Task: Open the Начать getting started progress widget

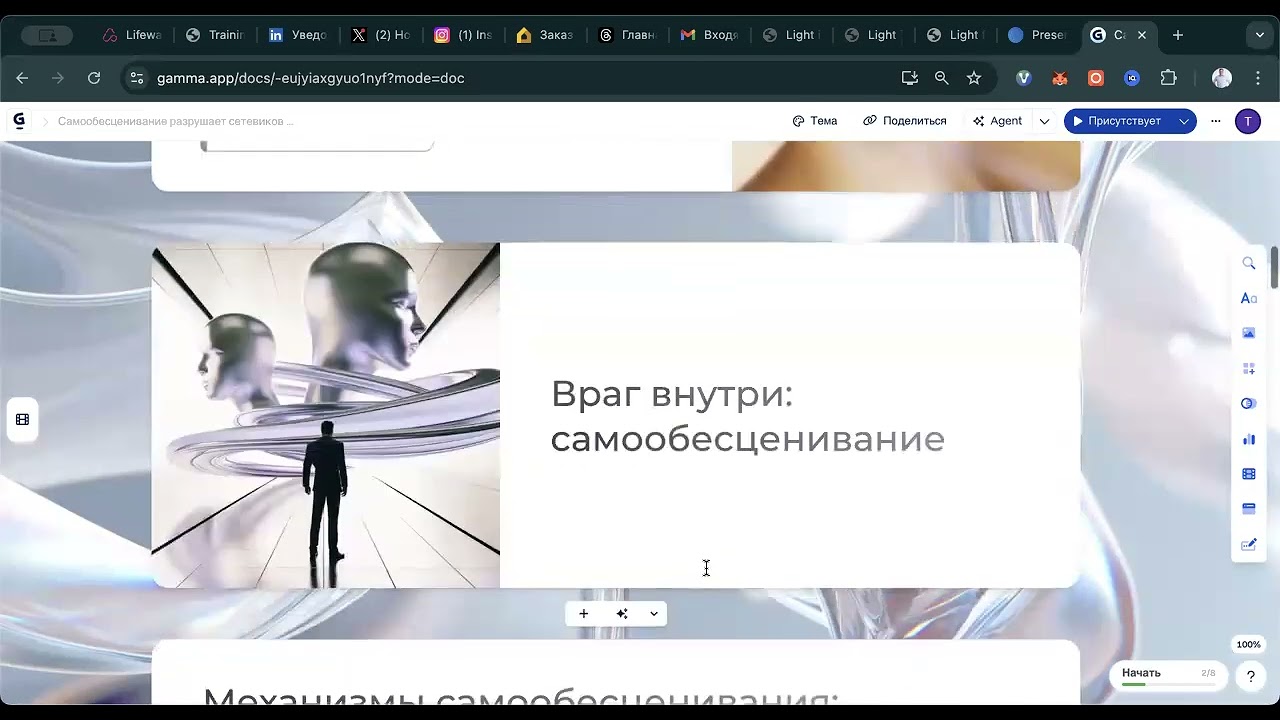Action: 1168,675
